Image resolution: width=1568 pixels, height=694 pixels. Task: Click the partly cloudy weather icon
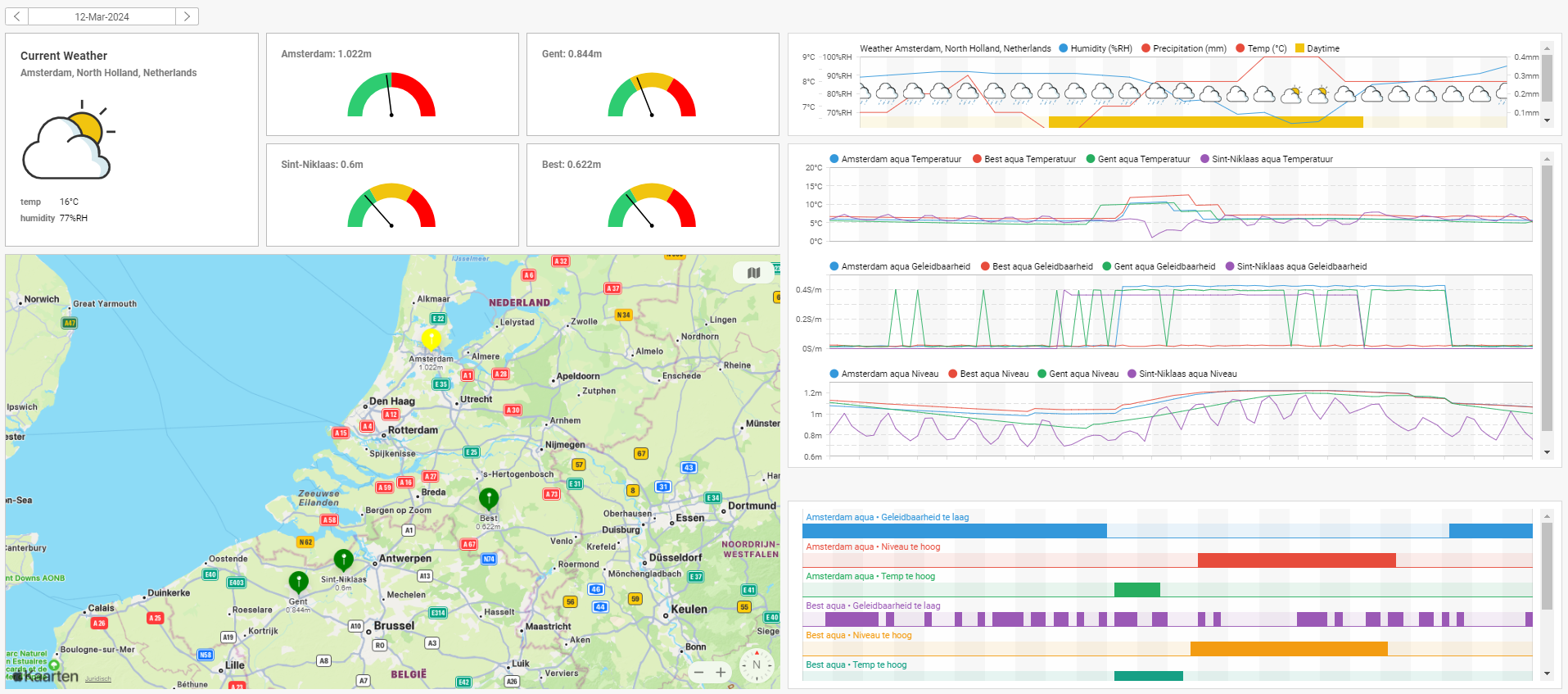(69, 141)
